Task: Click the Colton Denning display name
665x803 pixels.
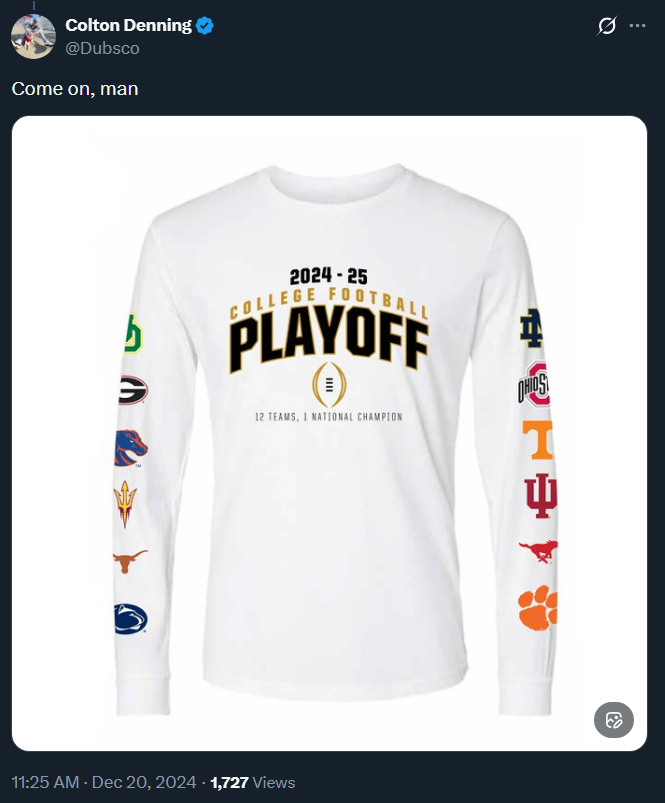Action: (128, 25)
